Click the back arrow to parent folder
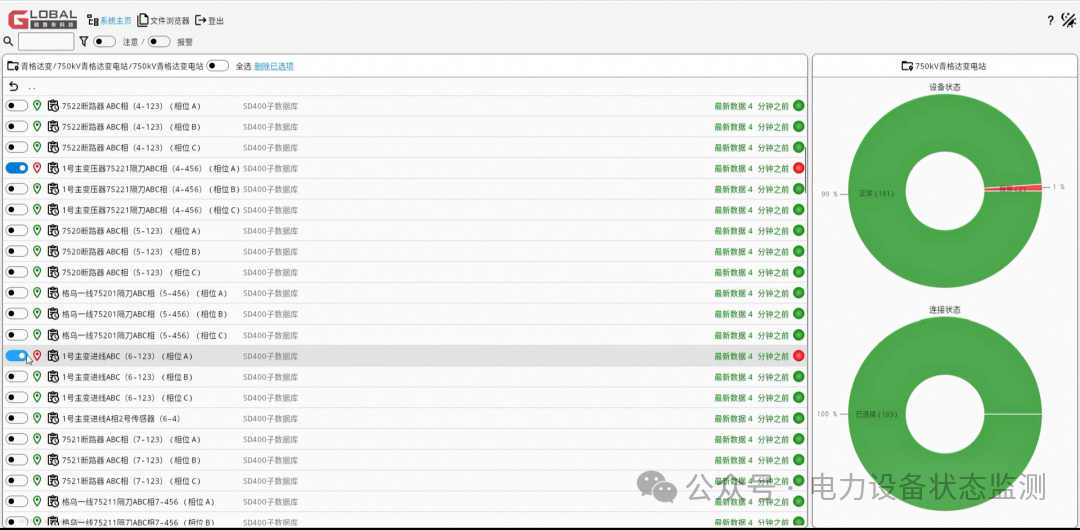Screen dimensions: 1080x530 pyautogui.click(x=14, y=87)
